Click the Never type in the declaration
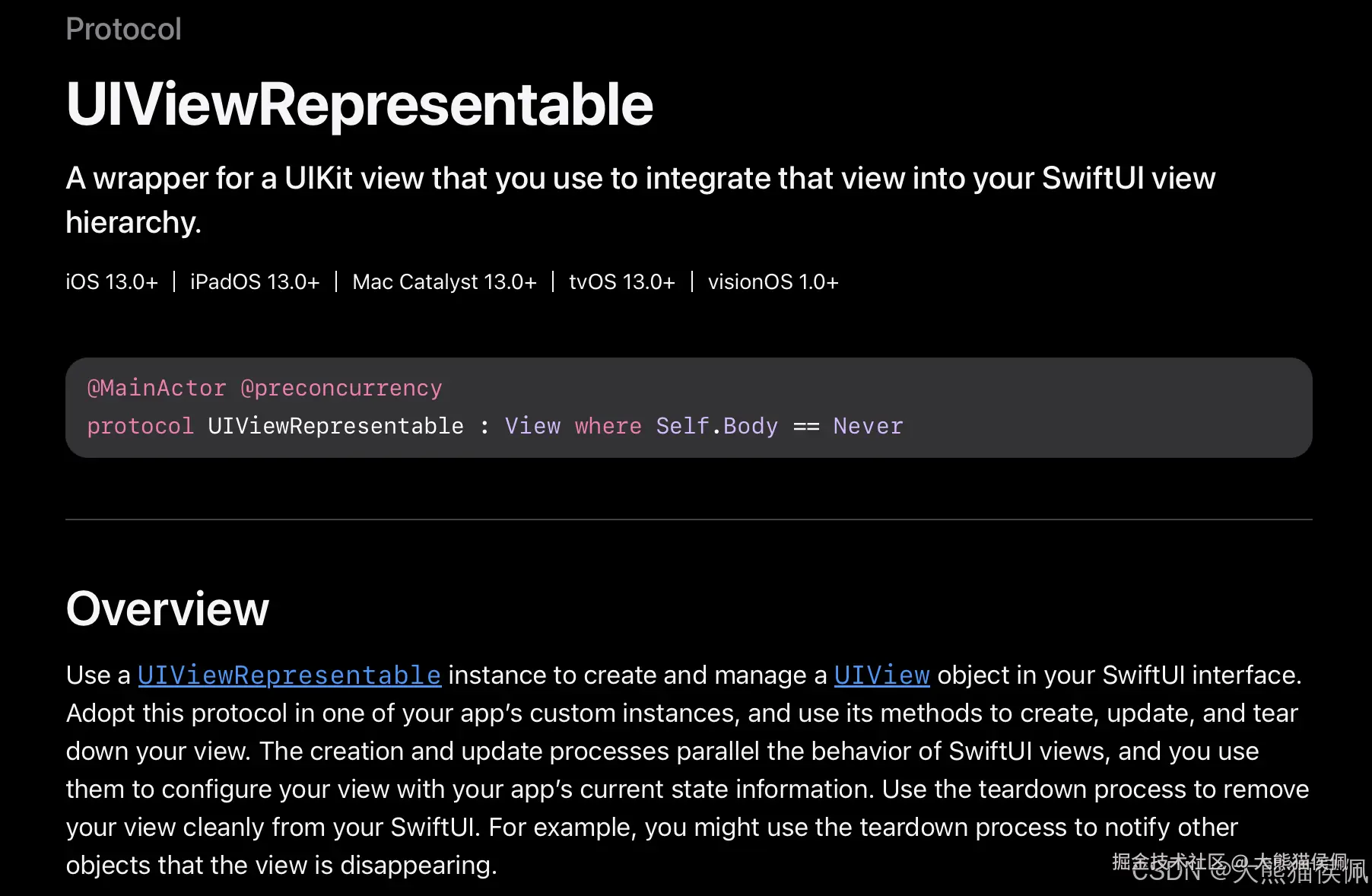The width and height of the screenshot is (1372, 896). pos(868,427)
